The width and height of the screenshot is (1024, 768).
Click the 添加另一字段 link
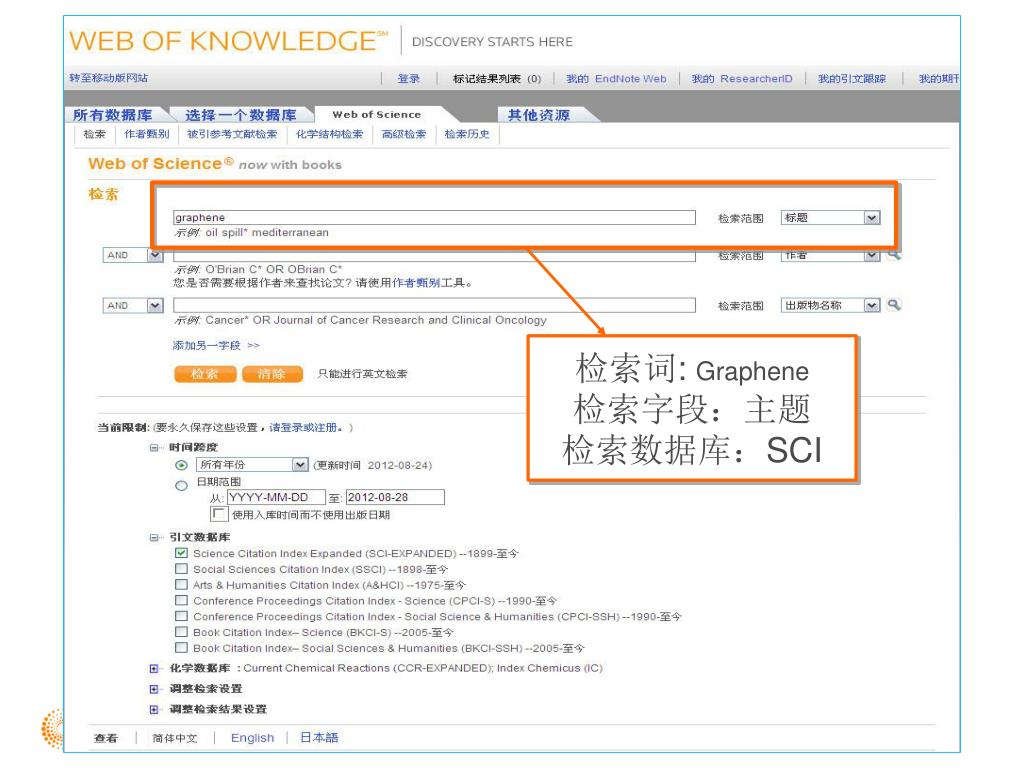(216, 345)
